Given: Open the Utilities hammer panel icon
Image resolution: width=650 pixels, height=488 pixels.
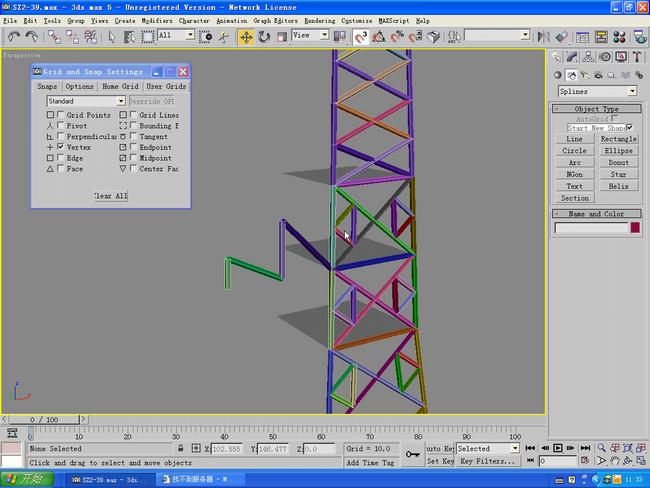Looking at the screenshot, I should pos(637,57).
